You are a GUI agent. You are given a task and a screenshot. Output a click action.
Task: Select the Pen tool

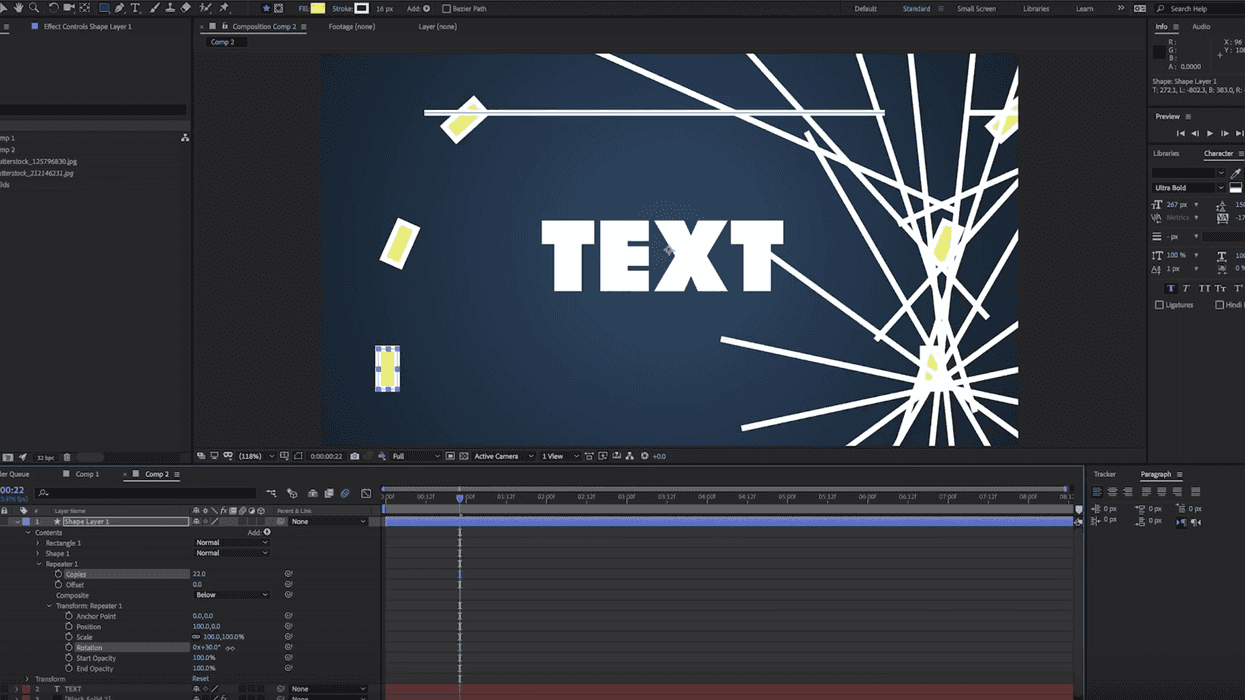pos(120,8)
